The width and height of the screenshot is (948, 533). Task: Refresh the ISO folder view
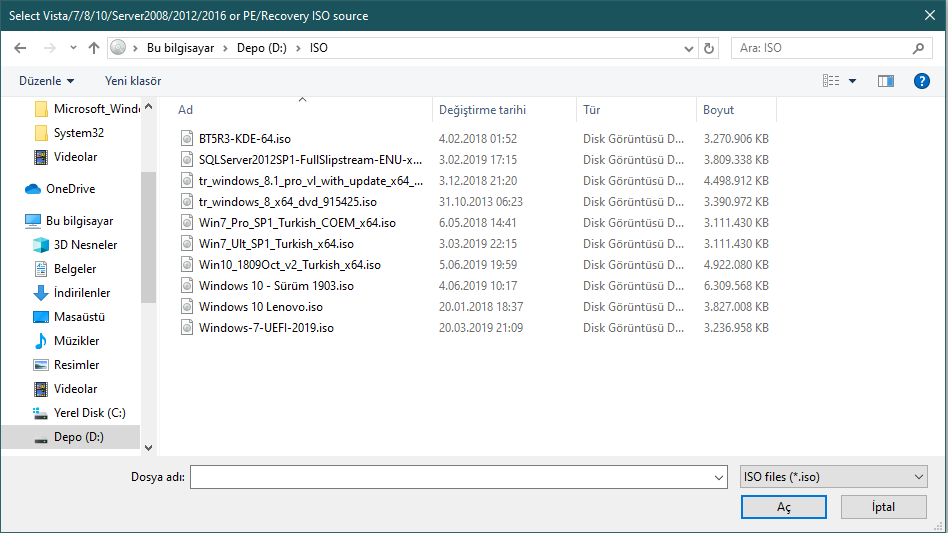[709, 48]
